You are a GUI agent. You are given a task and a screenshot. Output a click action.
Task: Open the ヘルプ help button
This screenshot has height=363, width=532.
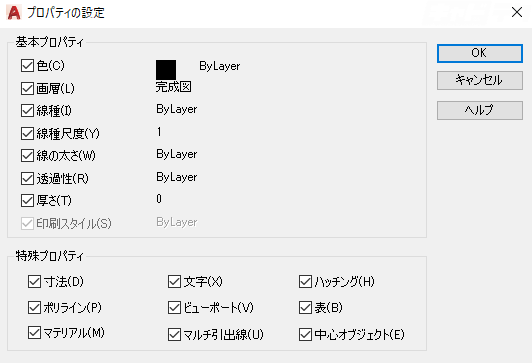[x=480, y=110]
